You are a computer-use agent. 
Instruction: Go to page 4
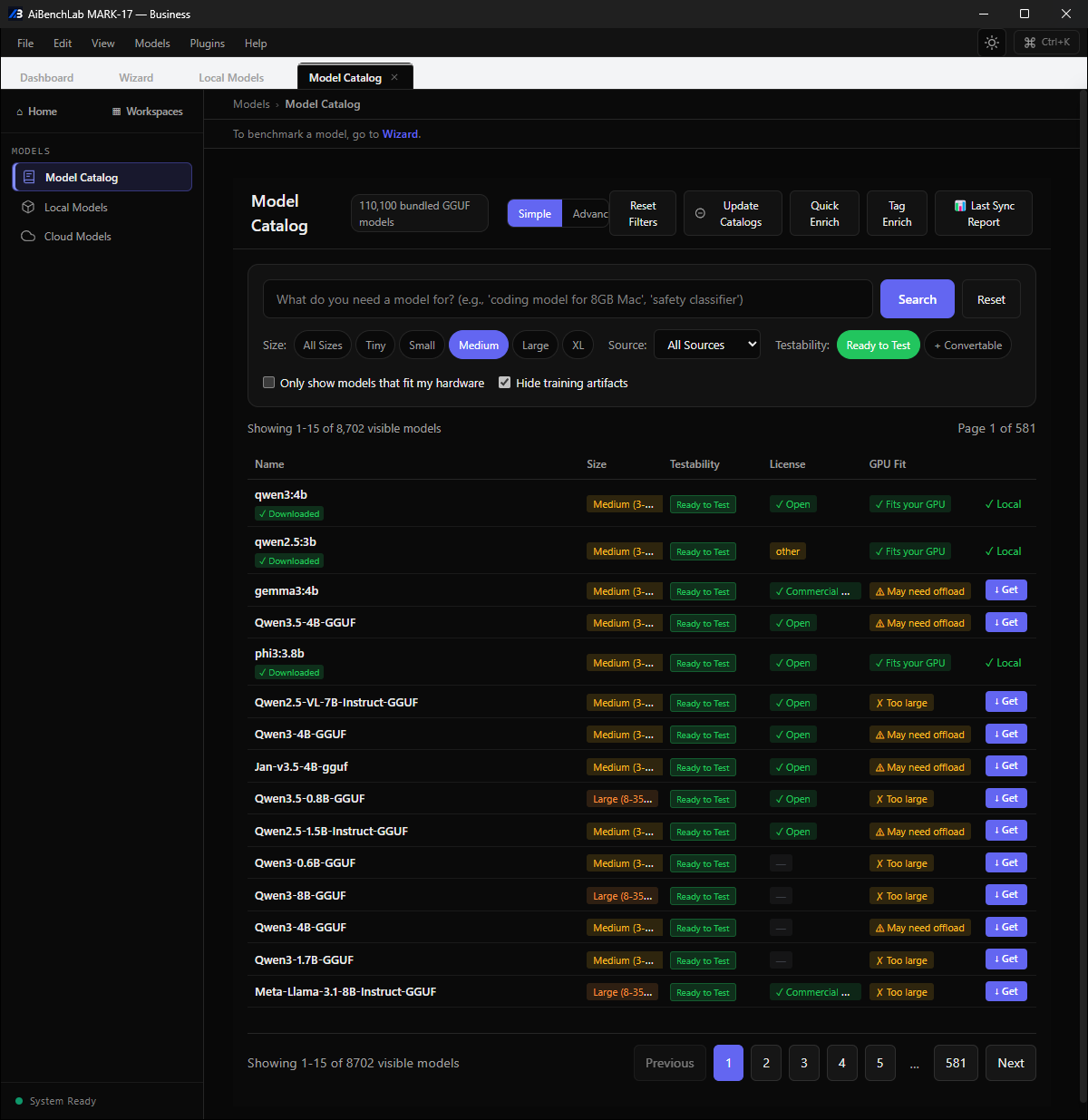coord(842,1063)
